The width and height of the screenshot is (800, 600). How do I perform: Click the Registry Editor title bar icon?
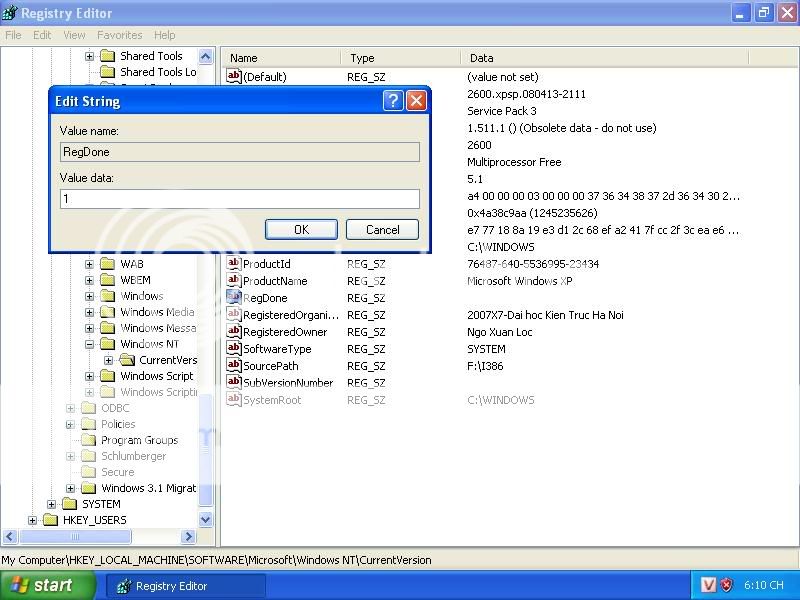(9, 13)
